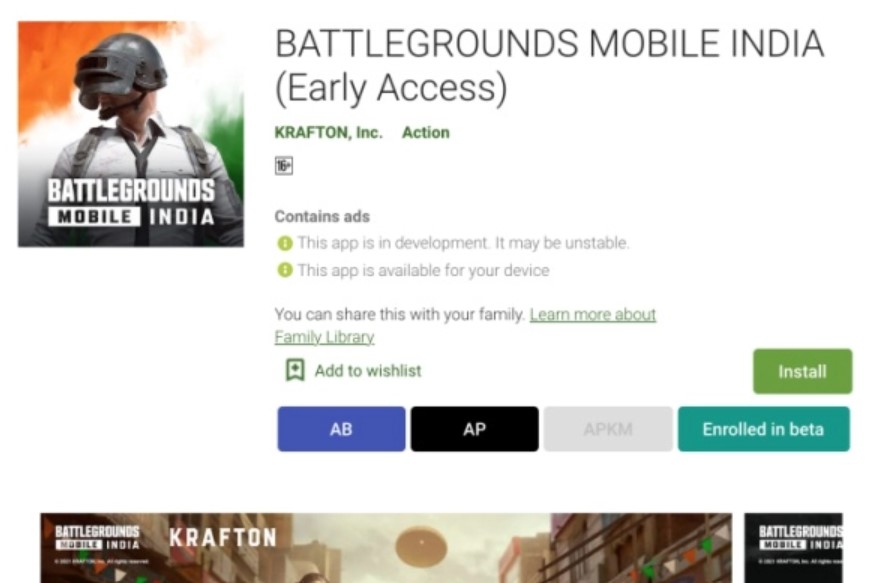Open the Action category link
The height and width of the screenshot is (583, 874).
pyautogui.click(x=426, y=133)
